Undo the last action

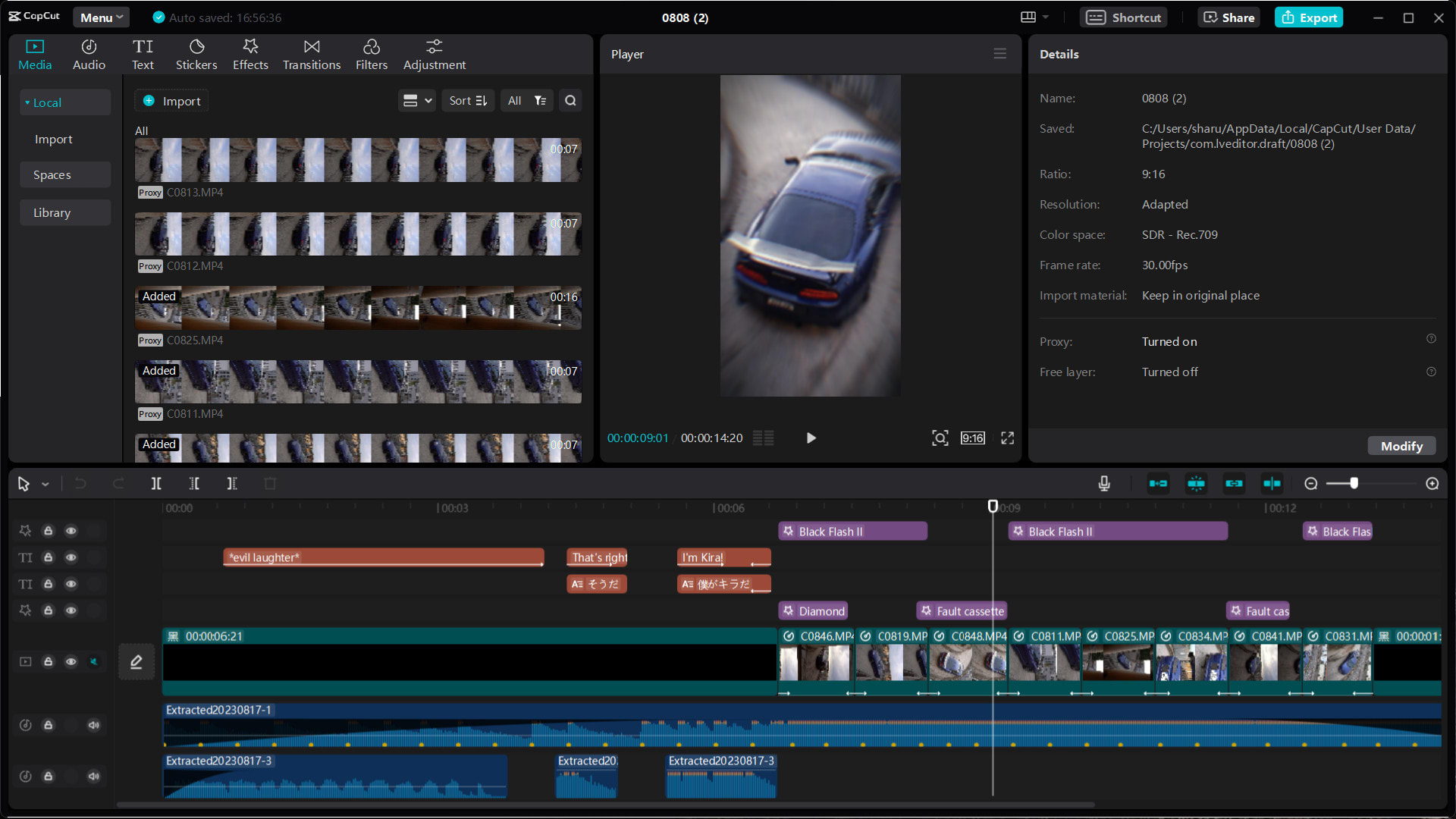(80, 484)
